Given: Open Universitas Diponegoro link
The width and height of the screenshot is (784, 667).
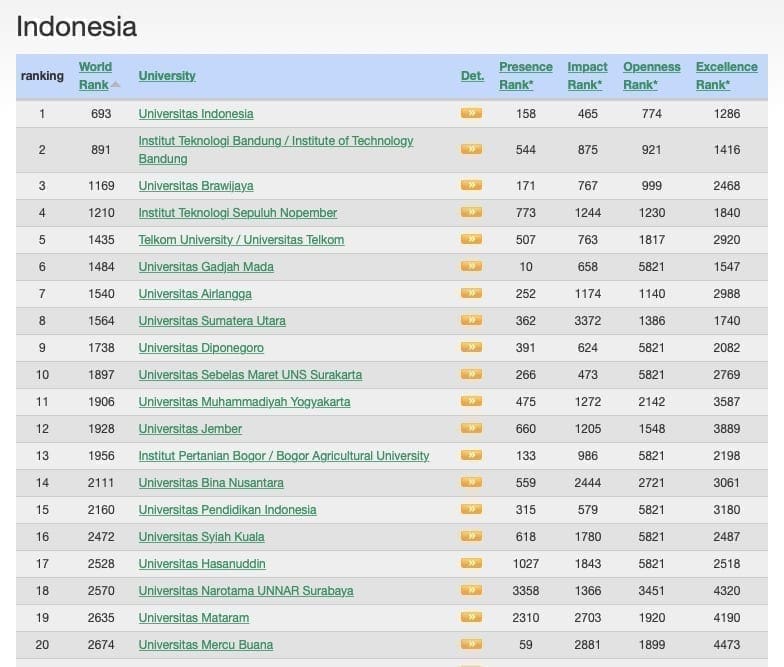Looking at the screenshot, I should (201, 348).
